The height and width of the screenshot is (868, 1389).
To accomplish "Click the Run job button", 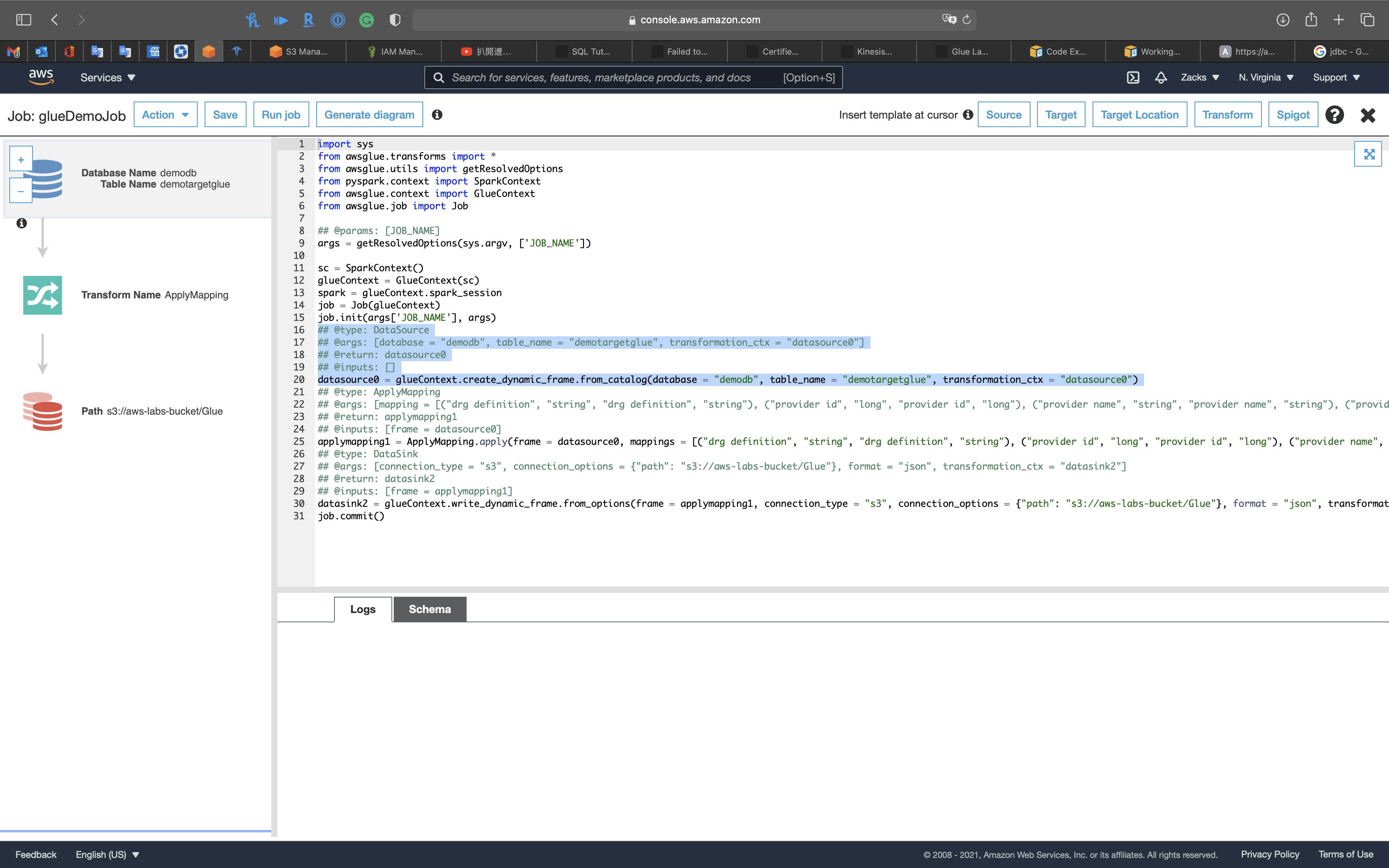I will click(281, 115).
